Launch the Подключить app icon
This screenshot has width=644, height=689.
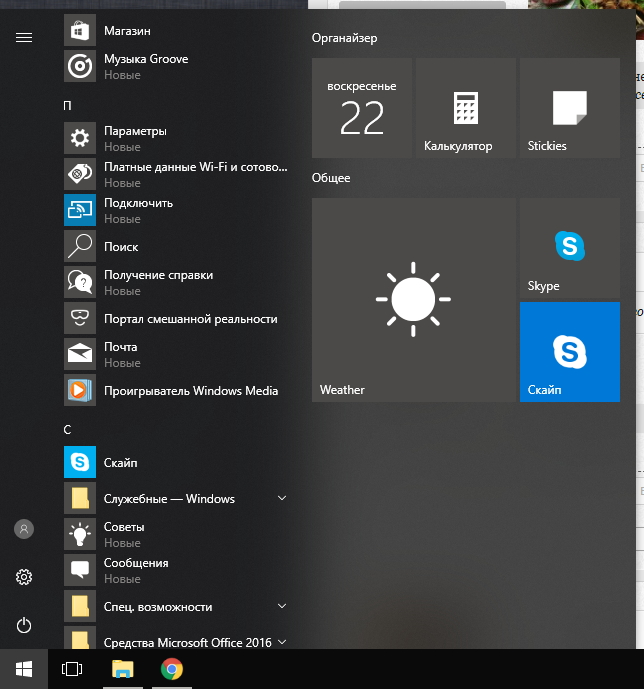(x=80, y=210)
